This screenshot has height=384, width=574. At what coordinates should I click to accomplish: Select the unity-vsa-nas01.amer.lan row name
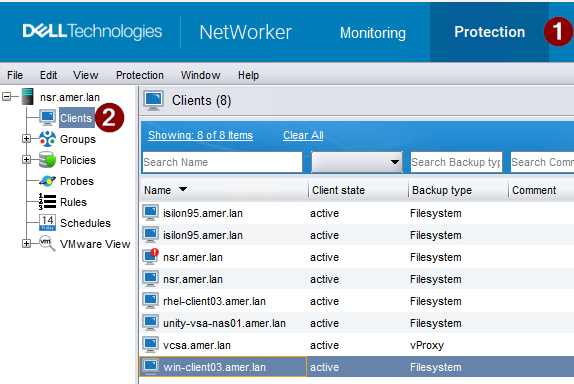pyautogui.click(x=224, y=323)
